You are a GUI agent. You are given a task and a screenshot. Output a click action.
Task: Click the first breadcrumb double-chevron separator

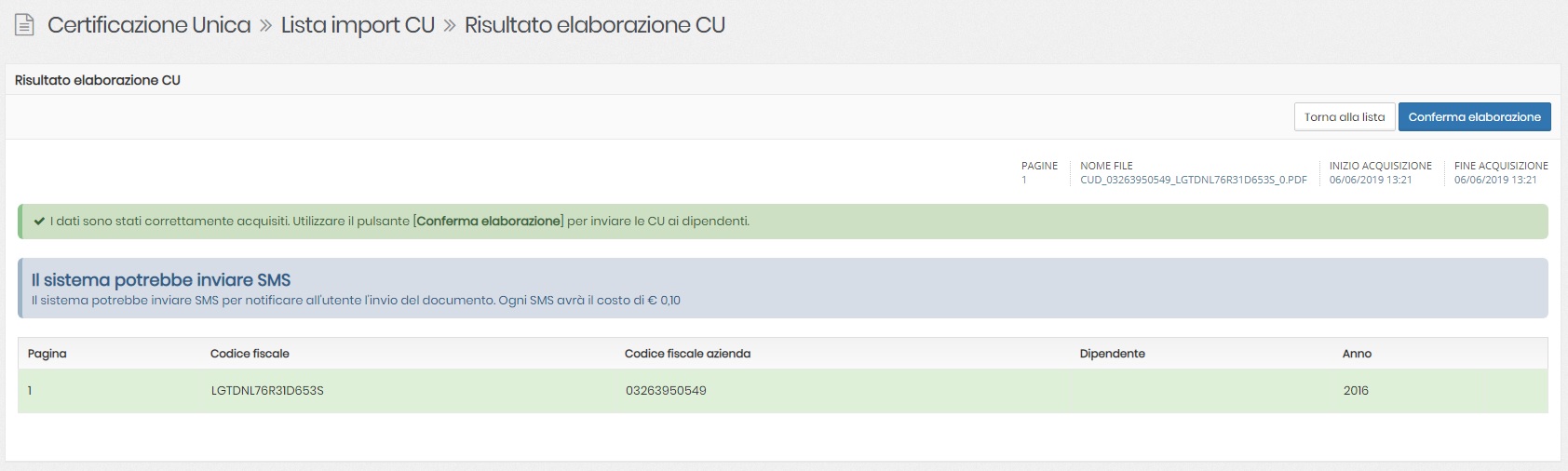coord(265,26)
